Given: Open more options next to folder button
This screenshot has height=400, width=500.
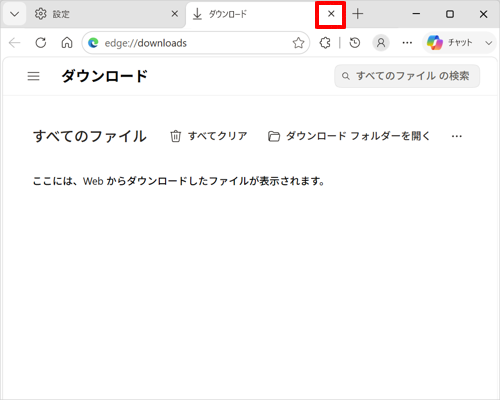Looking at the screenshot, I should pos(457,136).
